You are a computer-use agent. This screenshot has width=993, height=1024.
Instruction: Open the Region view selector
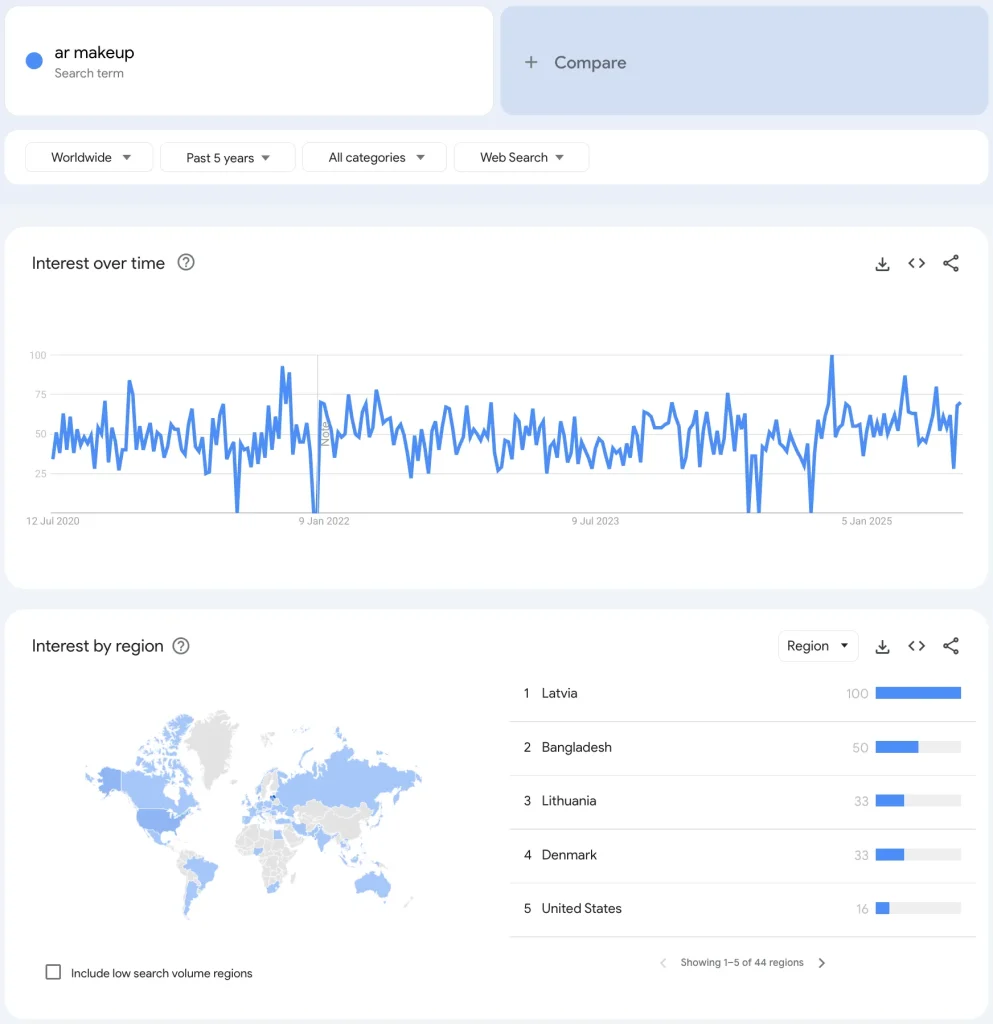pyautogui.click(x=818, y=646)
